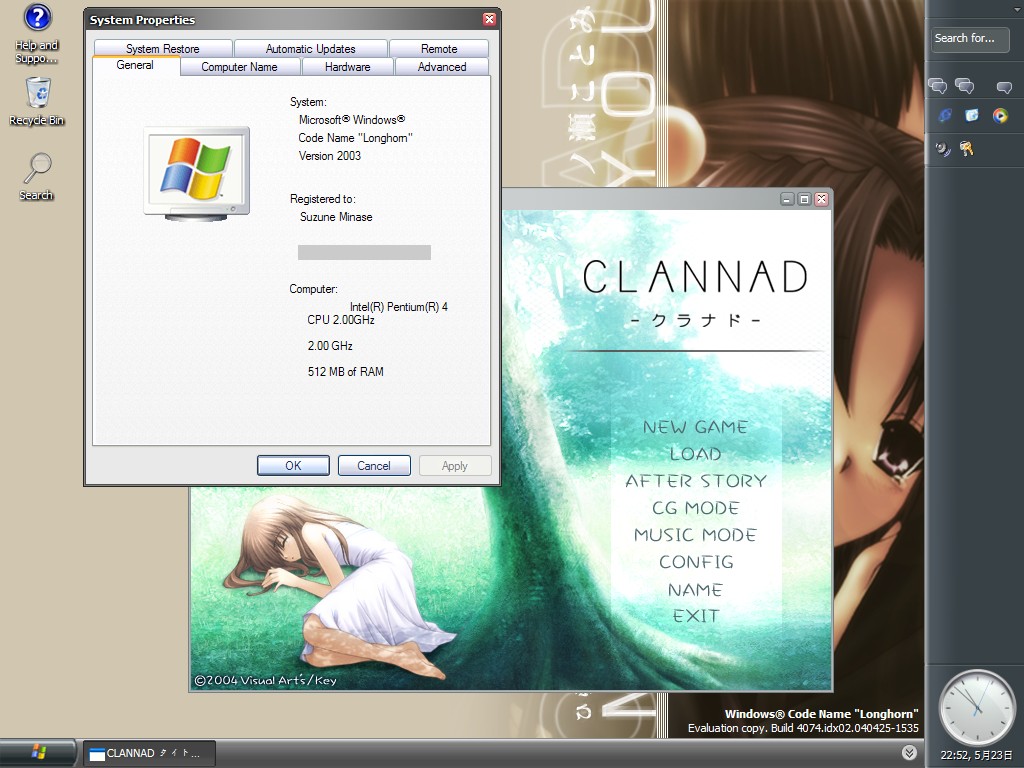Click the speaker icon in the sidebar
This screenshot has height=768, width=1024.
[x=941, y=148]
